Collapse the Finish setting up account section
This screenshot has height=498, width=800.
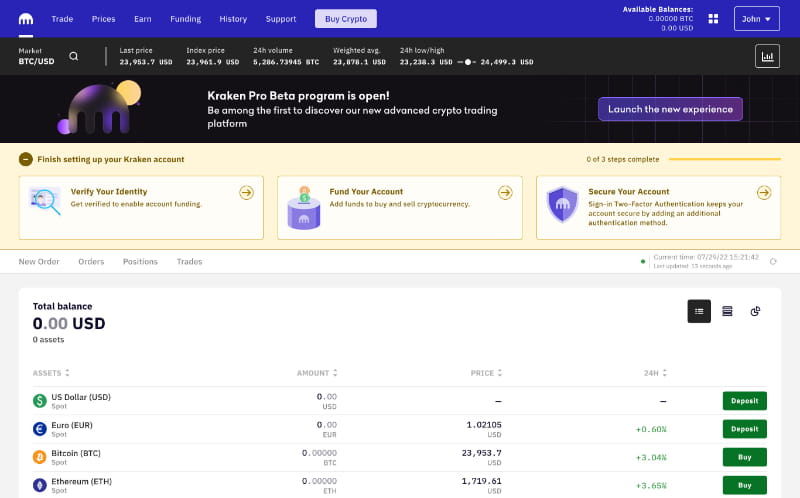tap(25, 159)
